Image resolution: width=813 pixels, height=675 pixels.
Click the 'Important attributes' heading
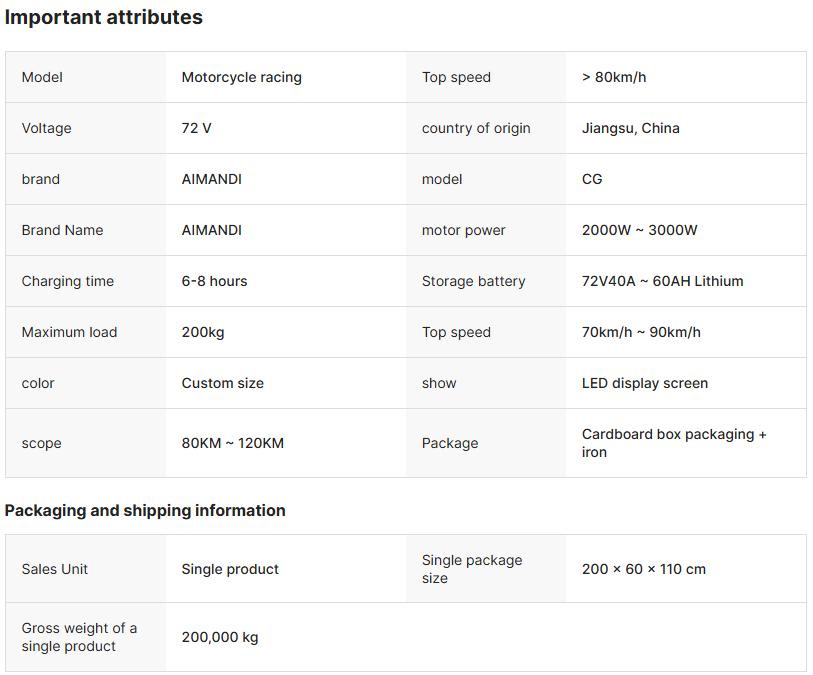pyautogui.click(x=104, y=17)
